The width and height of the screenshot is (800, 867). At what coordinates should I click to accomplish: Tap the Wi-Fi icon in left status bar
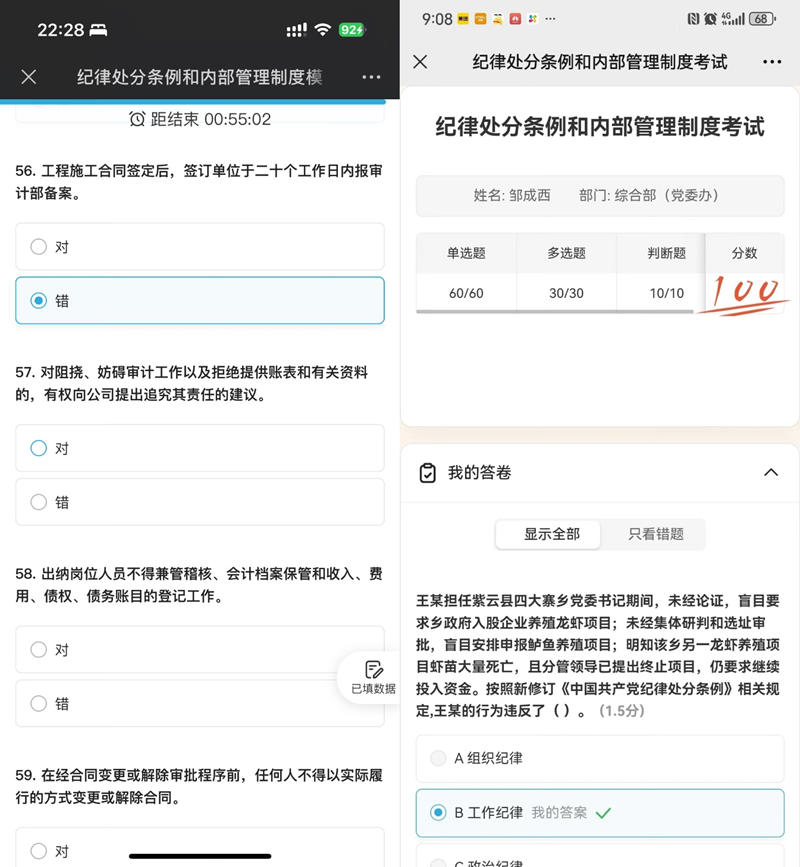tap(322, 29)
